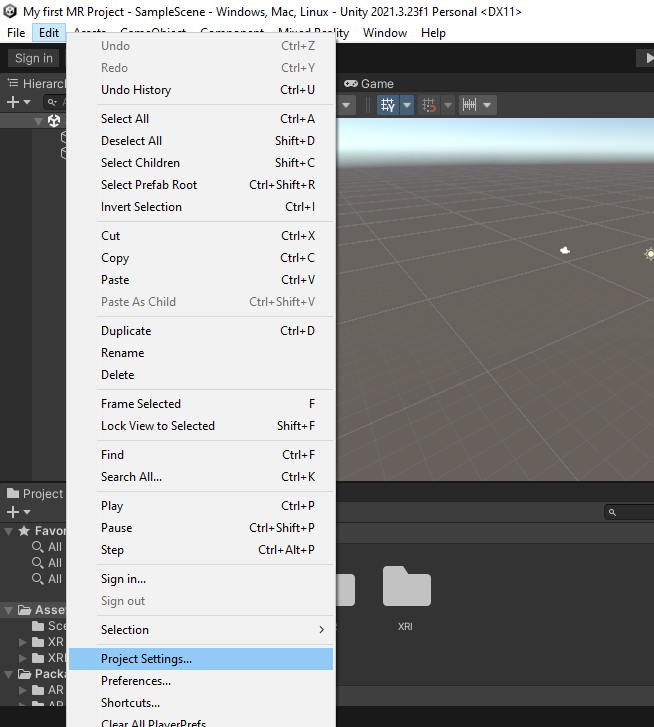Toggle grid snapping icon in Scene toolbar
This screenshot has width=654, height=727.
[x=429, y=105]
